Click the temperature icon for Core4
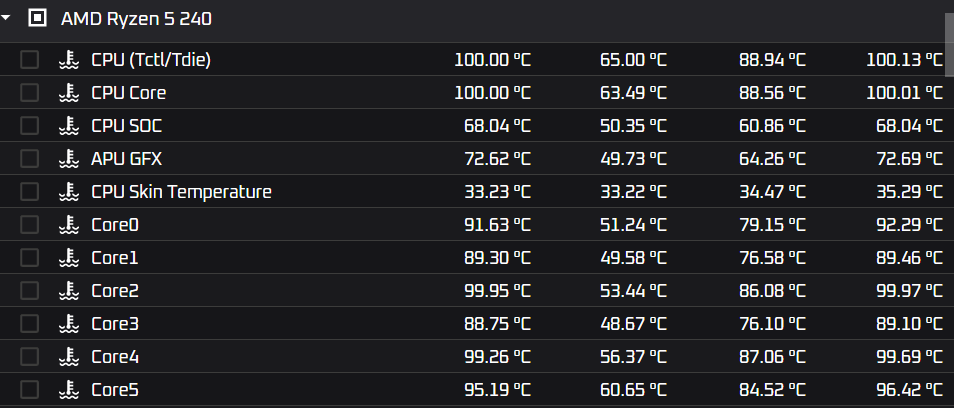The width and height of the screenshot is (954, 408). coord(69,356)
